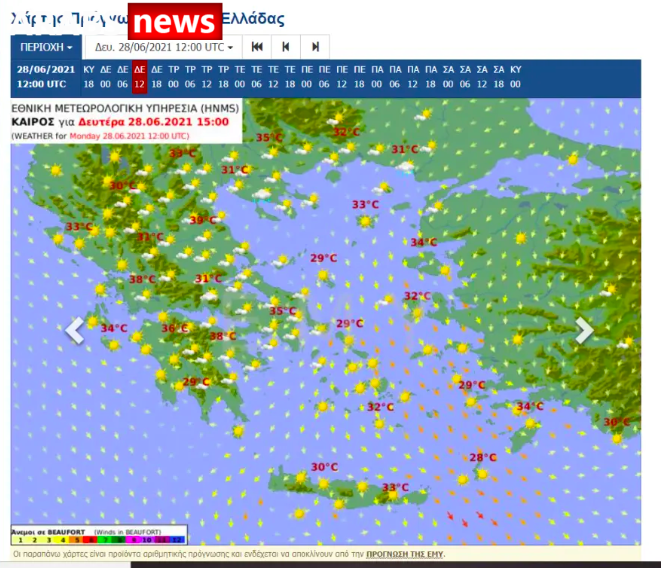Advance to the next forecast frame

(x=315, y=47)
